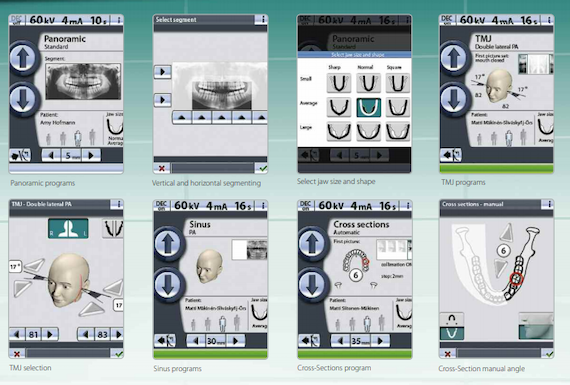The height and width of the screenshot is (385, 570).
Task: Choose the Large Normal jaw shape
Action: pos(369,131)
